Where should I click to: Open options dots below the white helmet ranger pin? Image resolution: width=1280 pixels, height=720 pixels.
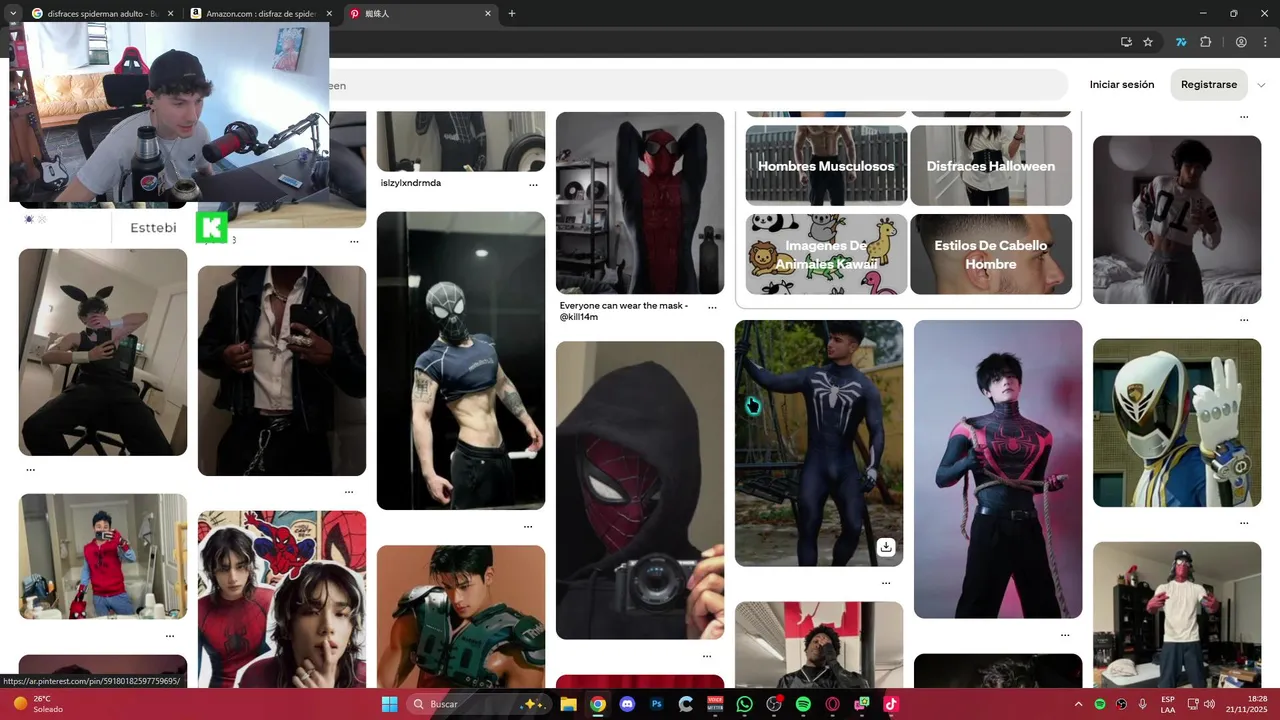(1244, 523)
